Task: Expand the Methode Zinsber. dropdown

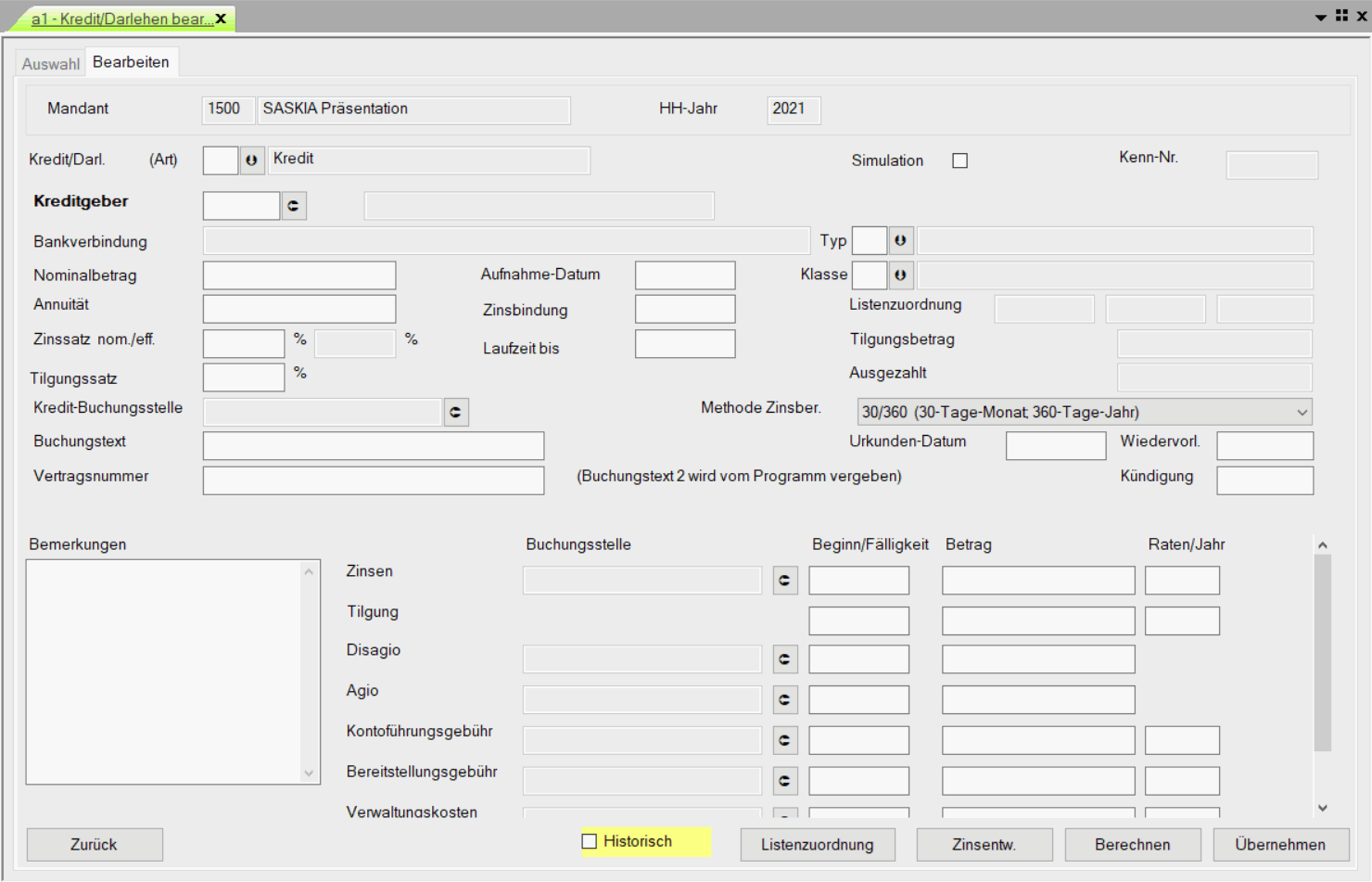Action: [x=1302, y=412]
